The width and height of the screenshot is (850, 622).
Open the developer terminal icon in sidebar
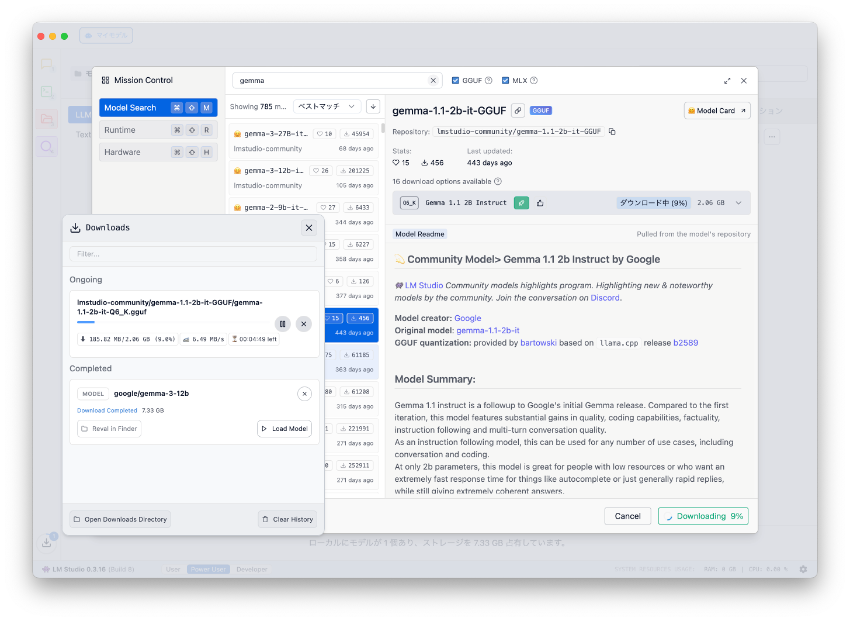(47, 92)
